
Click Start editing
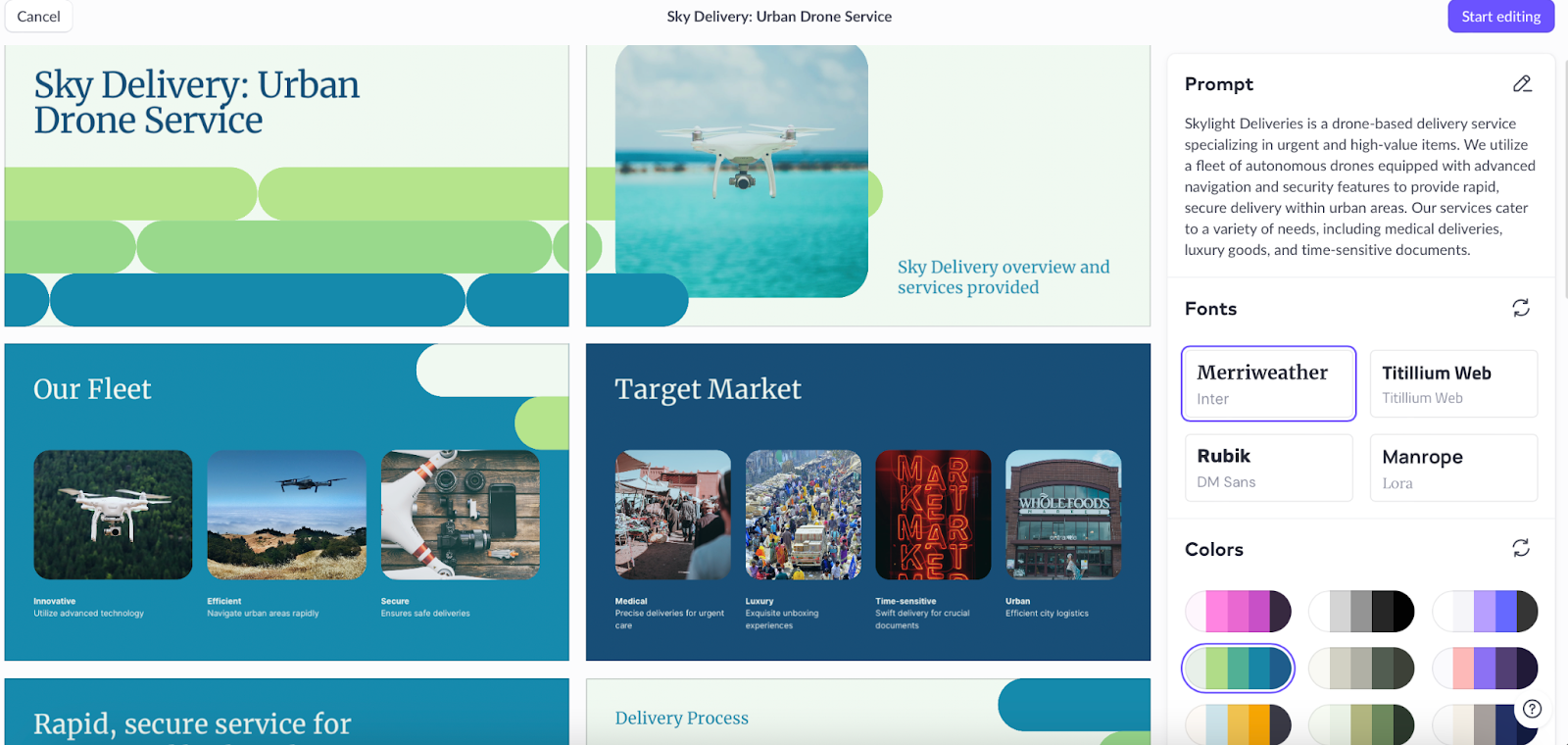click(1500, 17)
